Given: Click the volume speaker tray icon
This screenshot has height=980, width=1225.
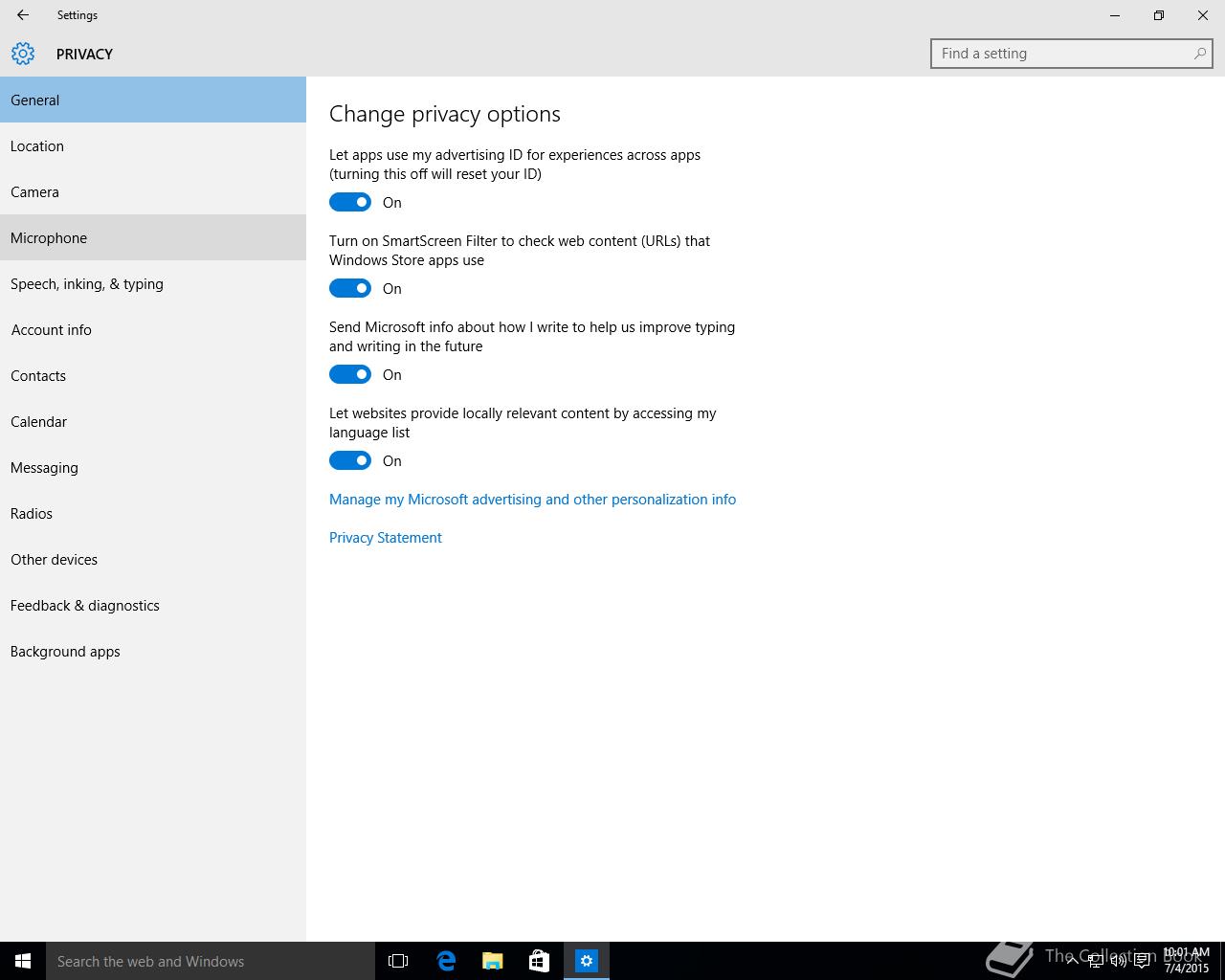Looking at the screenshot, I should 1118,961.
